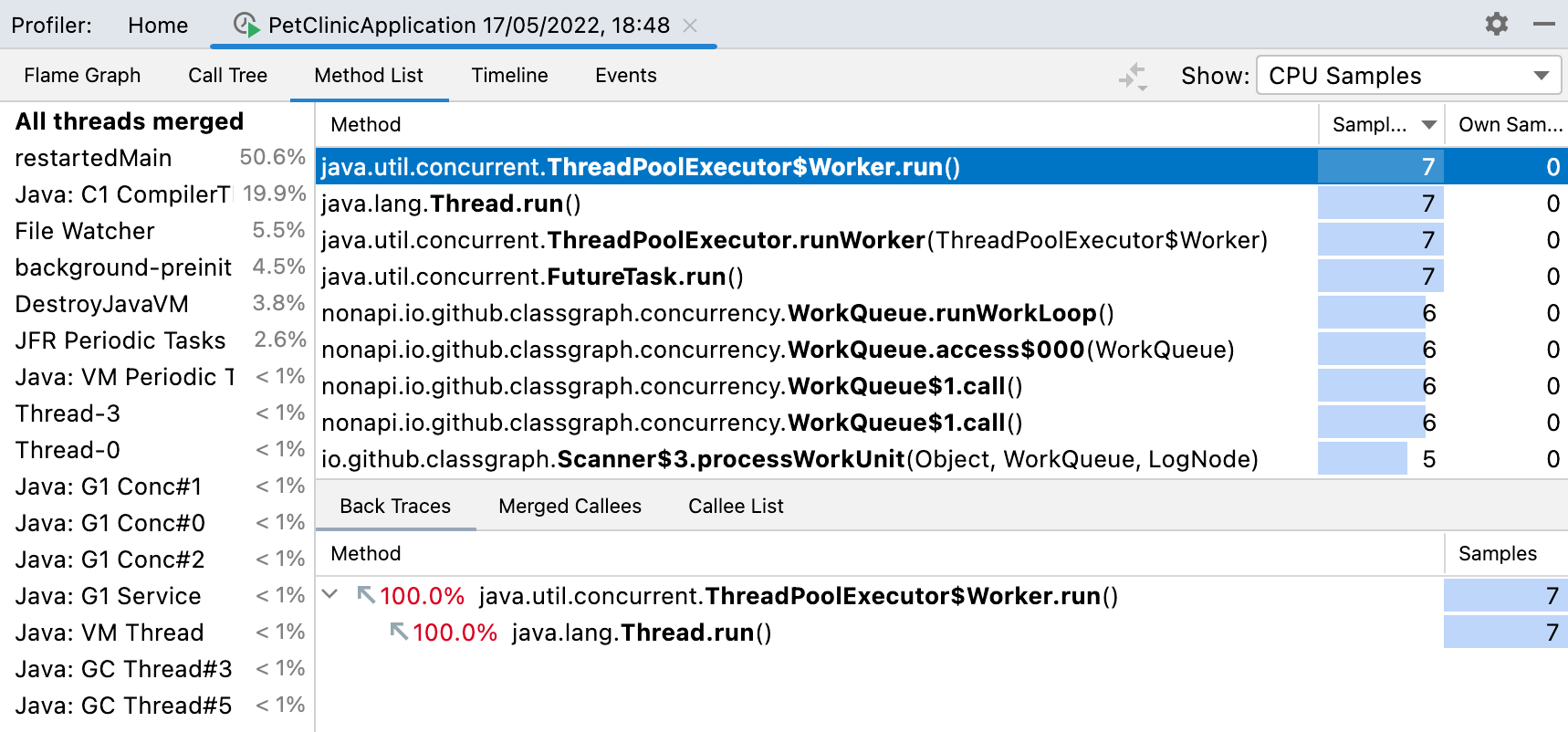1568x732 pixels.
Task: Select the restartedMain thread
Action: point(157,158)
